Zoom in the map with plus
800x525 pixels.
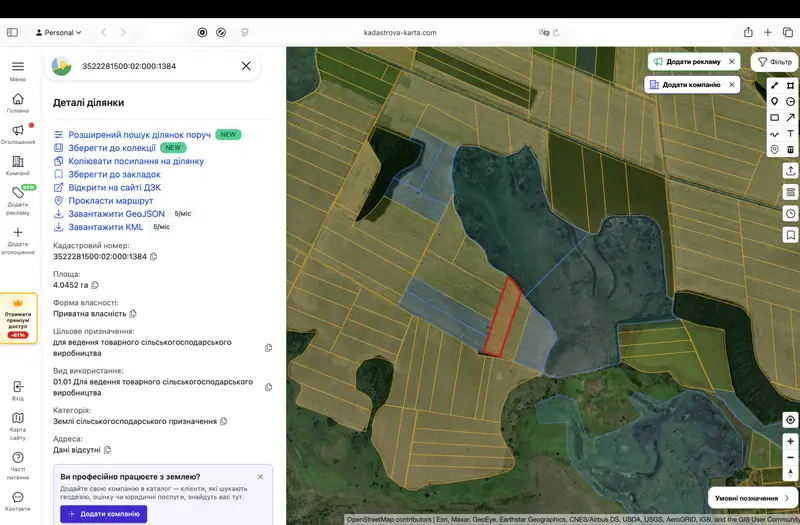point(790,441)
